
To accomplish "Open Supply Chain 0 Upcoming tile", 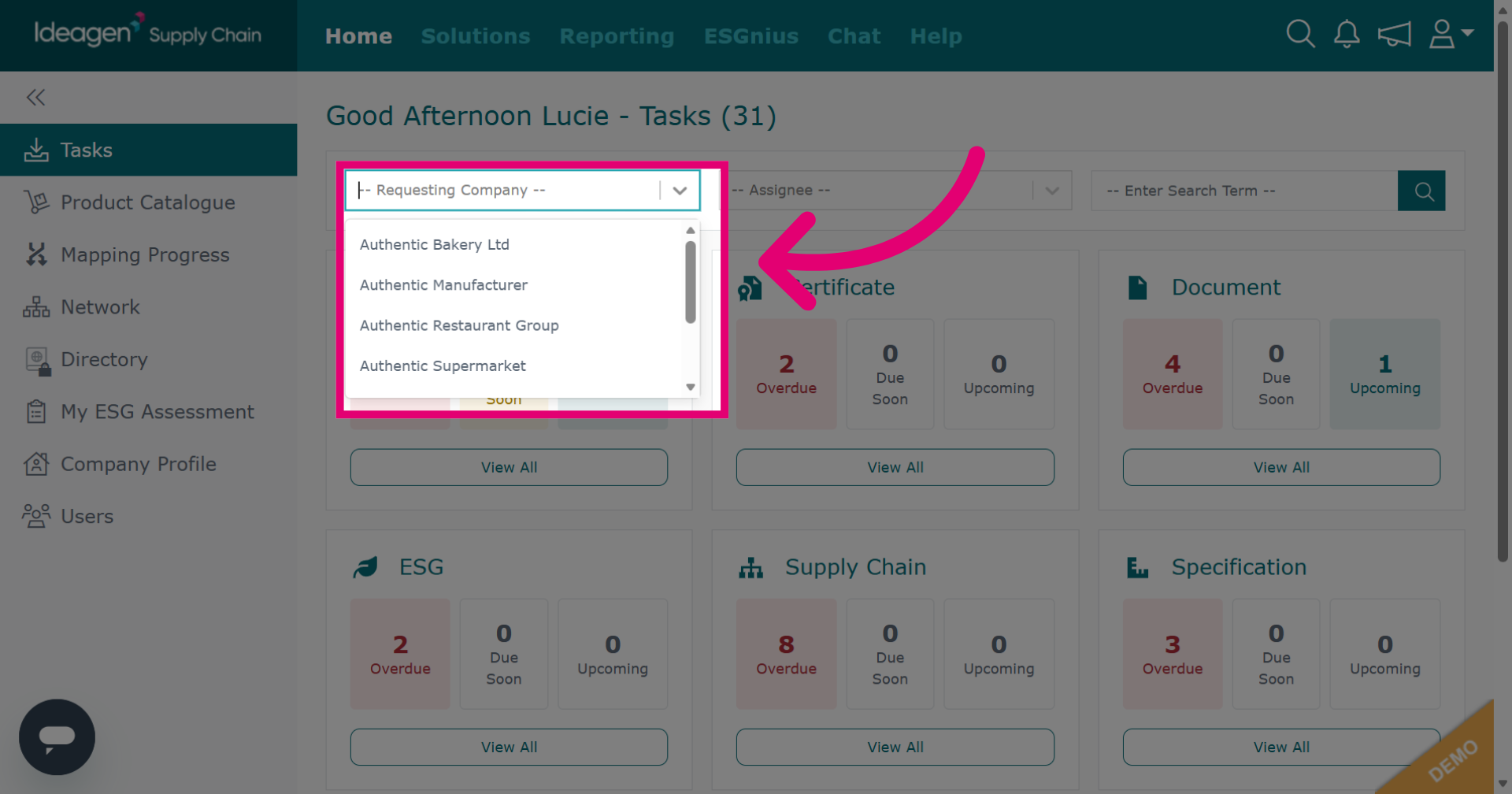I will click(999, 654).
